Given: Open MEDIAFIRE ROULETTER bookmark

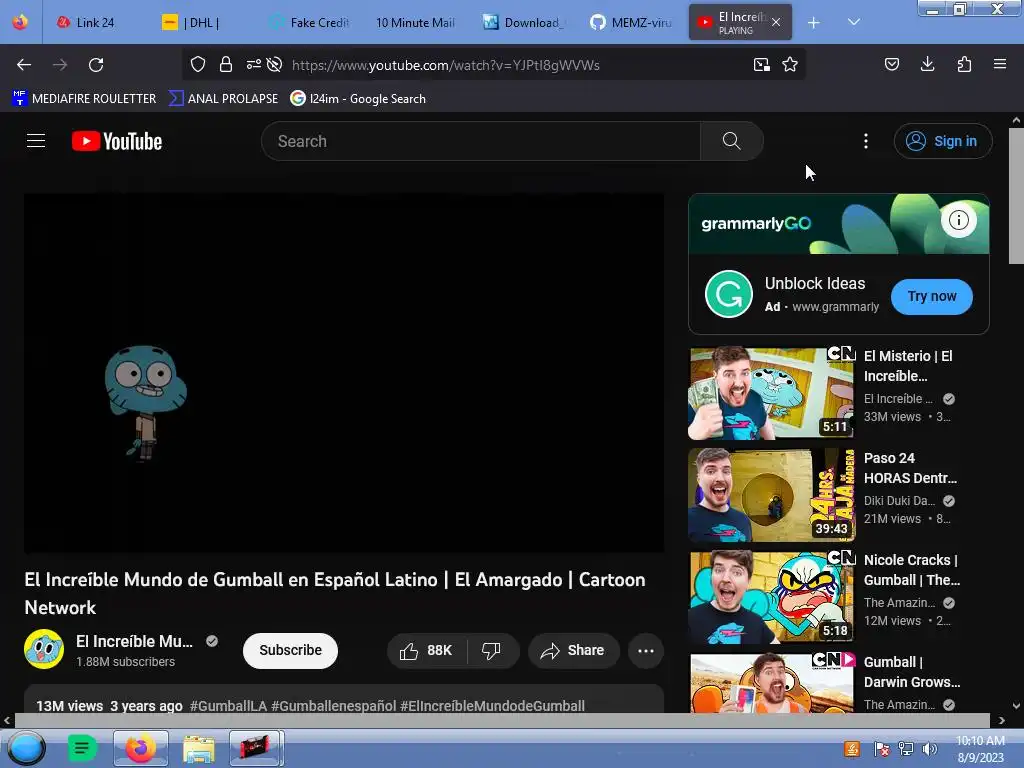Looking at the screenshot, I should [x=84, y=99].
